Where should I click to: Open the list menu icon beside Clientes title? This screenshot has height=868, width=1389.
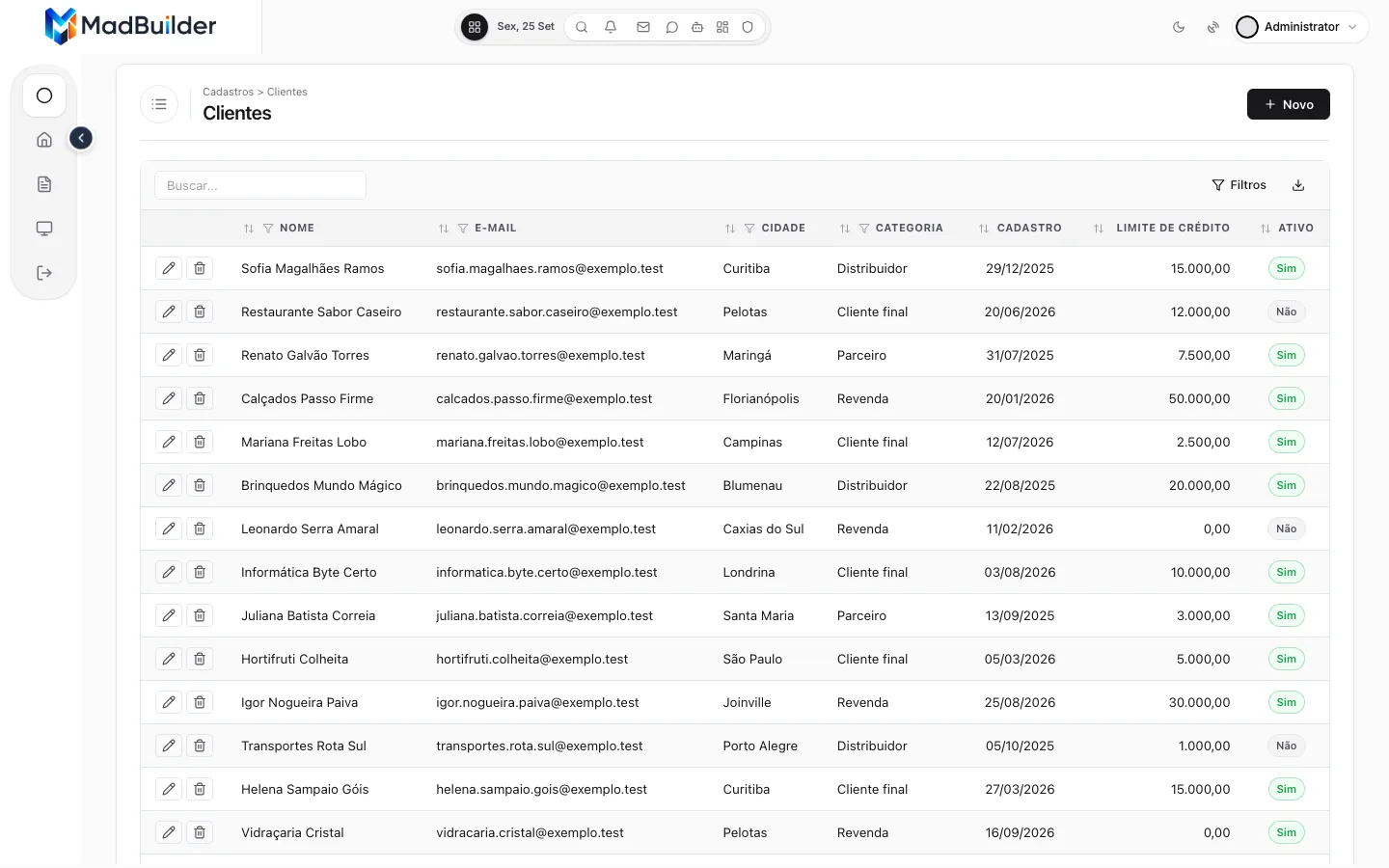[159, 104]
